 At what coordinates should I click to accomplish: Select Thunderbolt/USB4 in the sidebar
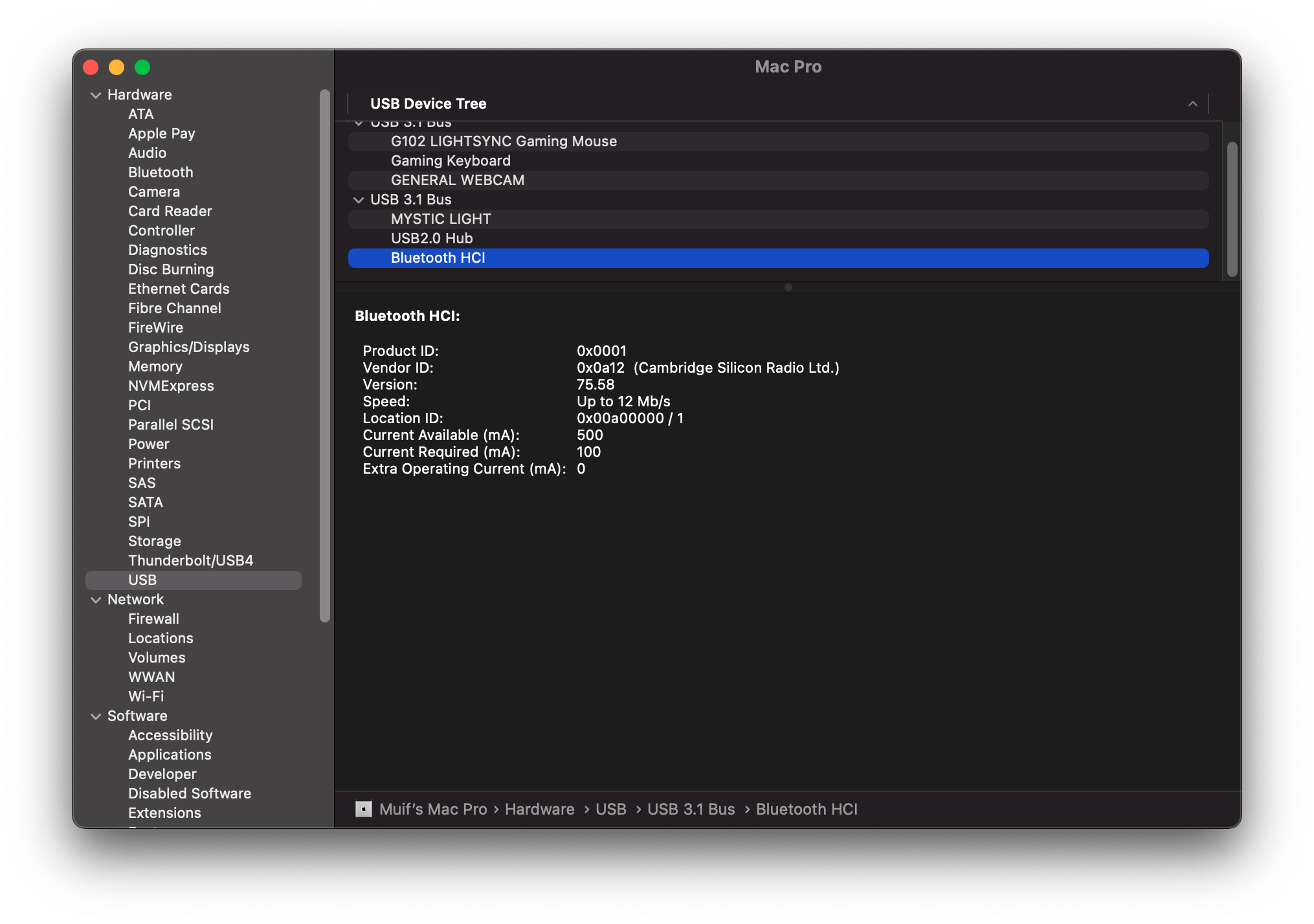[x=191, y=560]
